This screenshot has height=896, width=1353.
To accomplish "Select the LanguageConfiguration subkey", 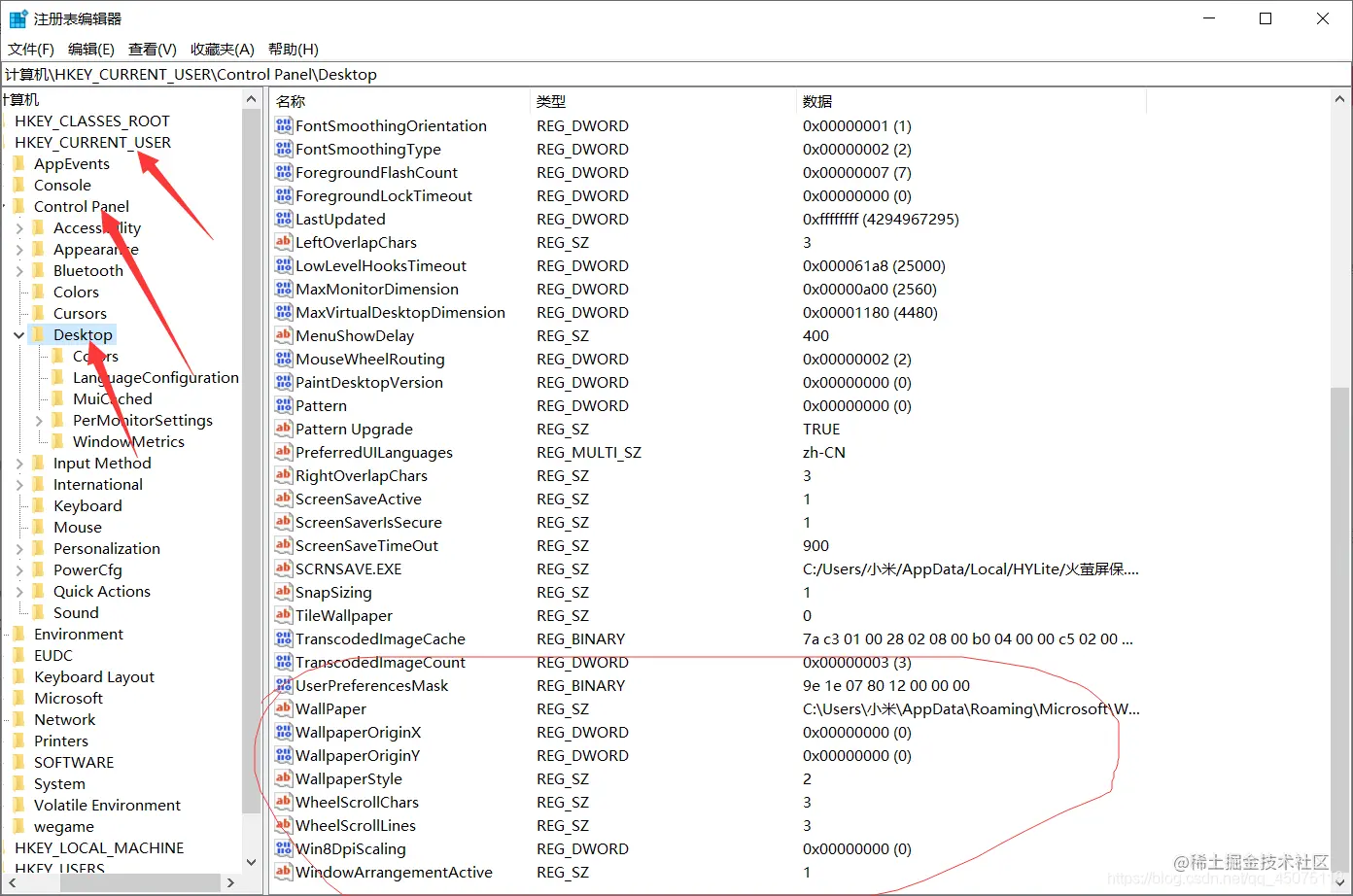I will point(156,377).
